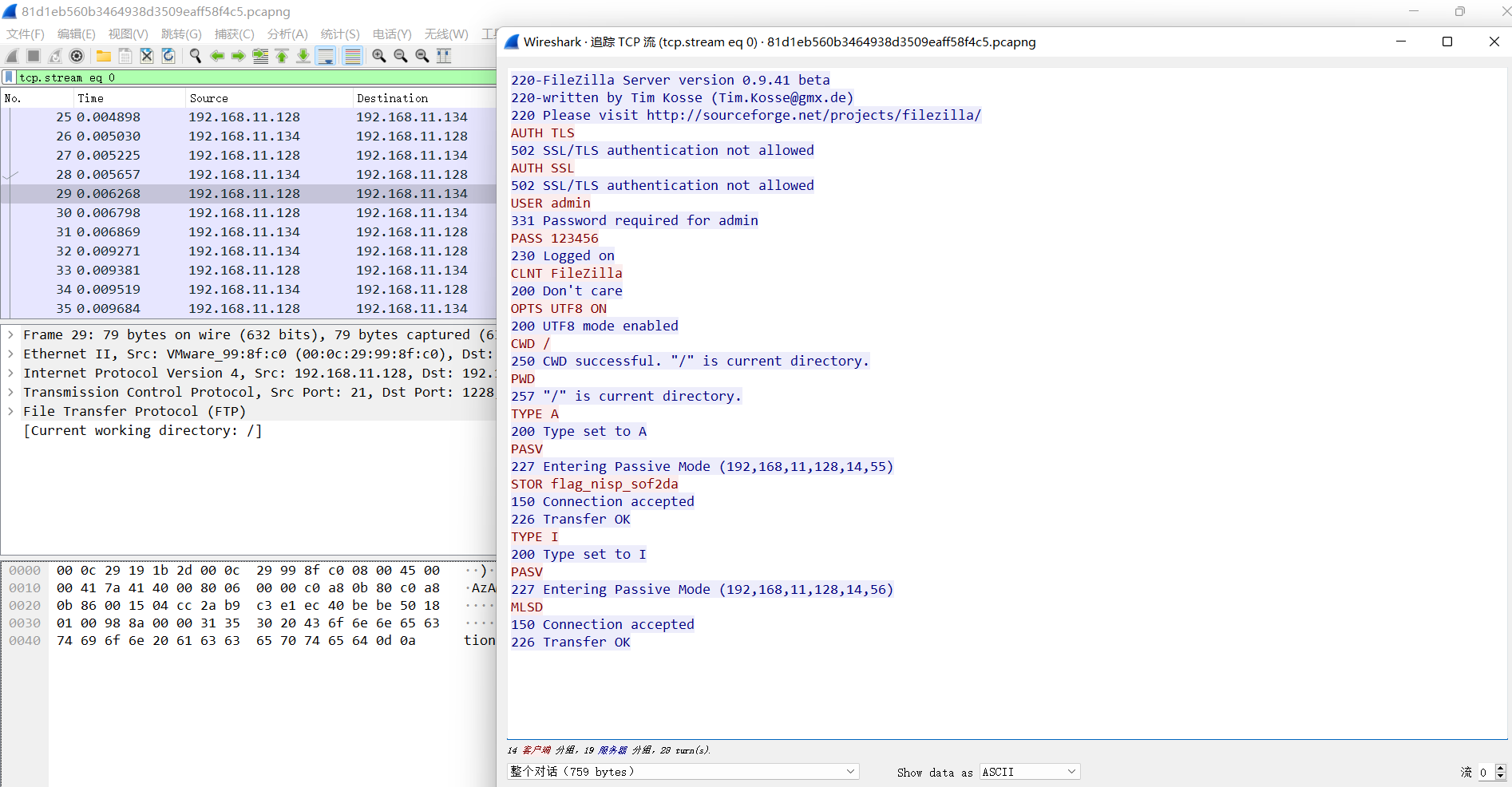1512x787 pixels.
Task: Open the 捕获(C) menu
Action: 235,34
